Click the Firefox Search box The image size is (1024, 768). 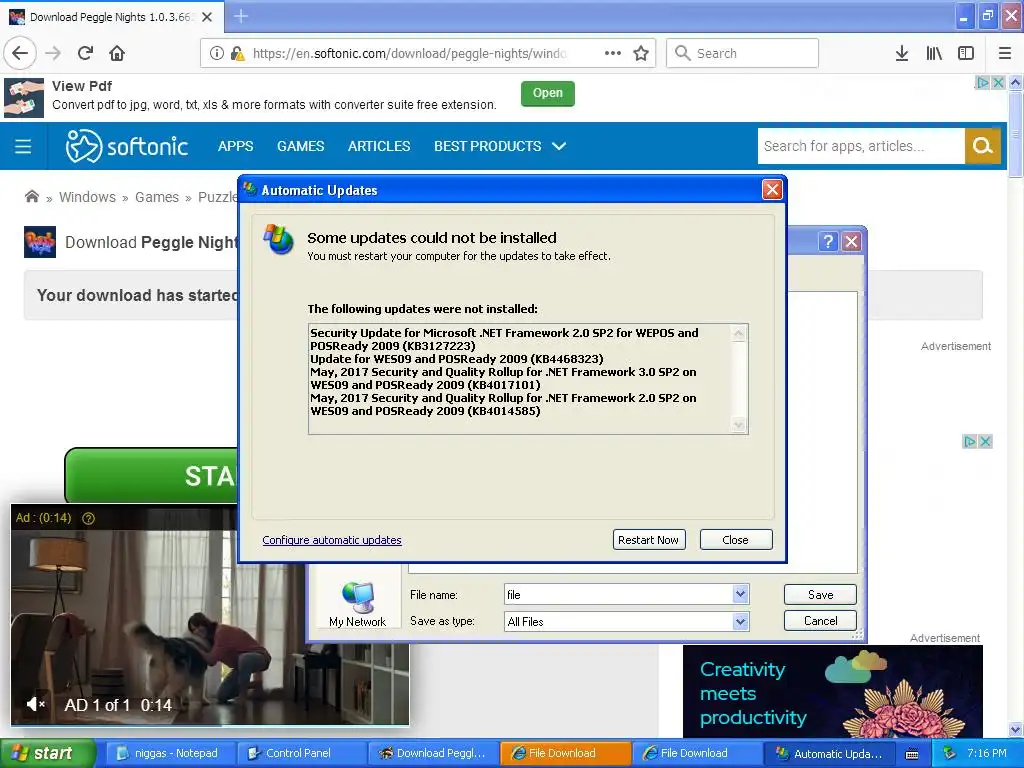point(742,53)
